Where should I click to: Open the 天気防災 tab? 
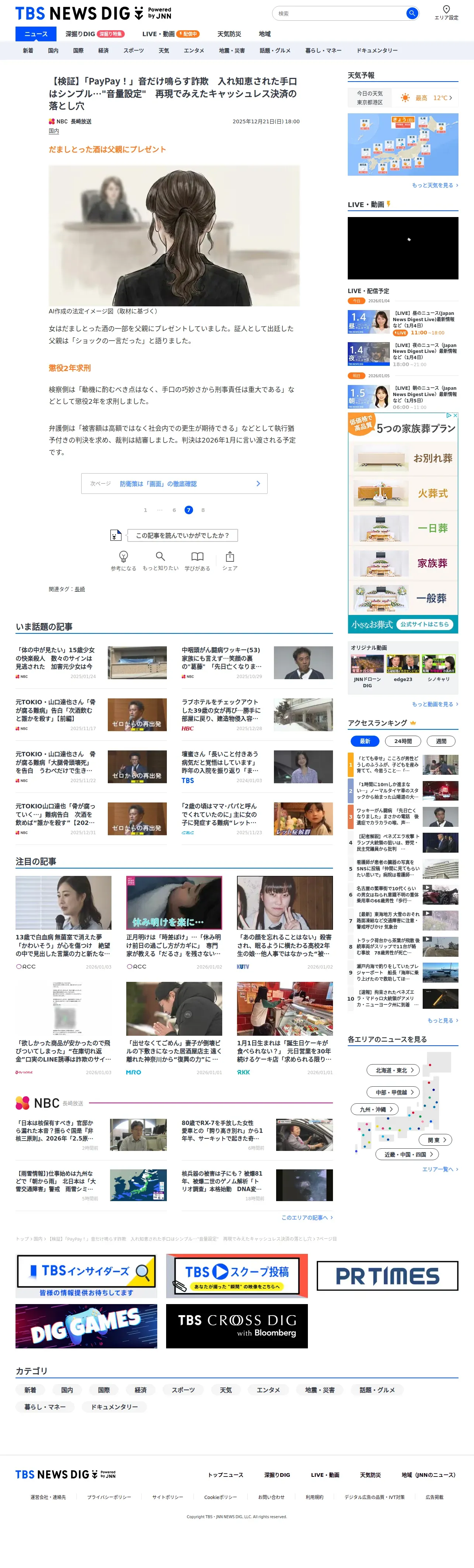[229, 34]
